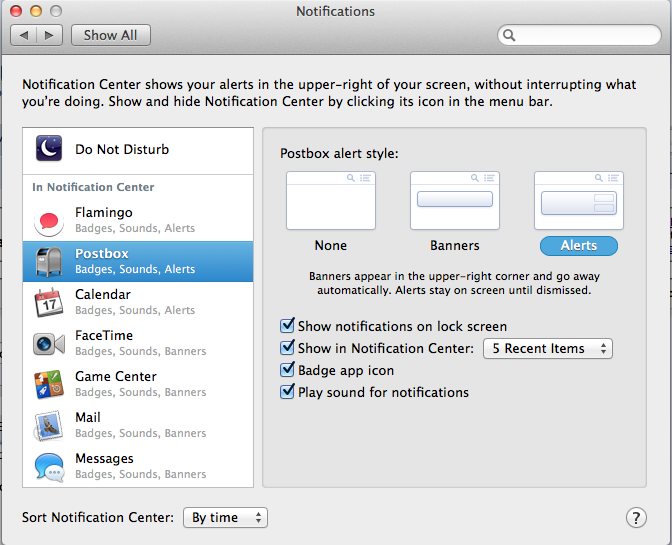The height and width of the screenshot is (545, 672).
Task: Open help with the question mark button
Action: click(x=636, y=518)
